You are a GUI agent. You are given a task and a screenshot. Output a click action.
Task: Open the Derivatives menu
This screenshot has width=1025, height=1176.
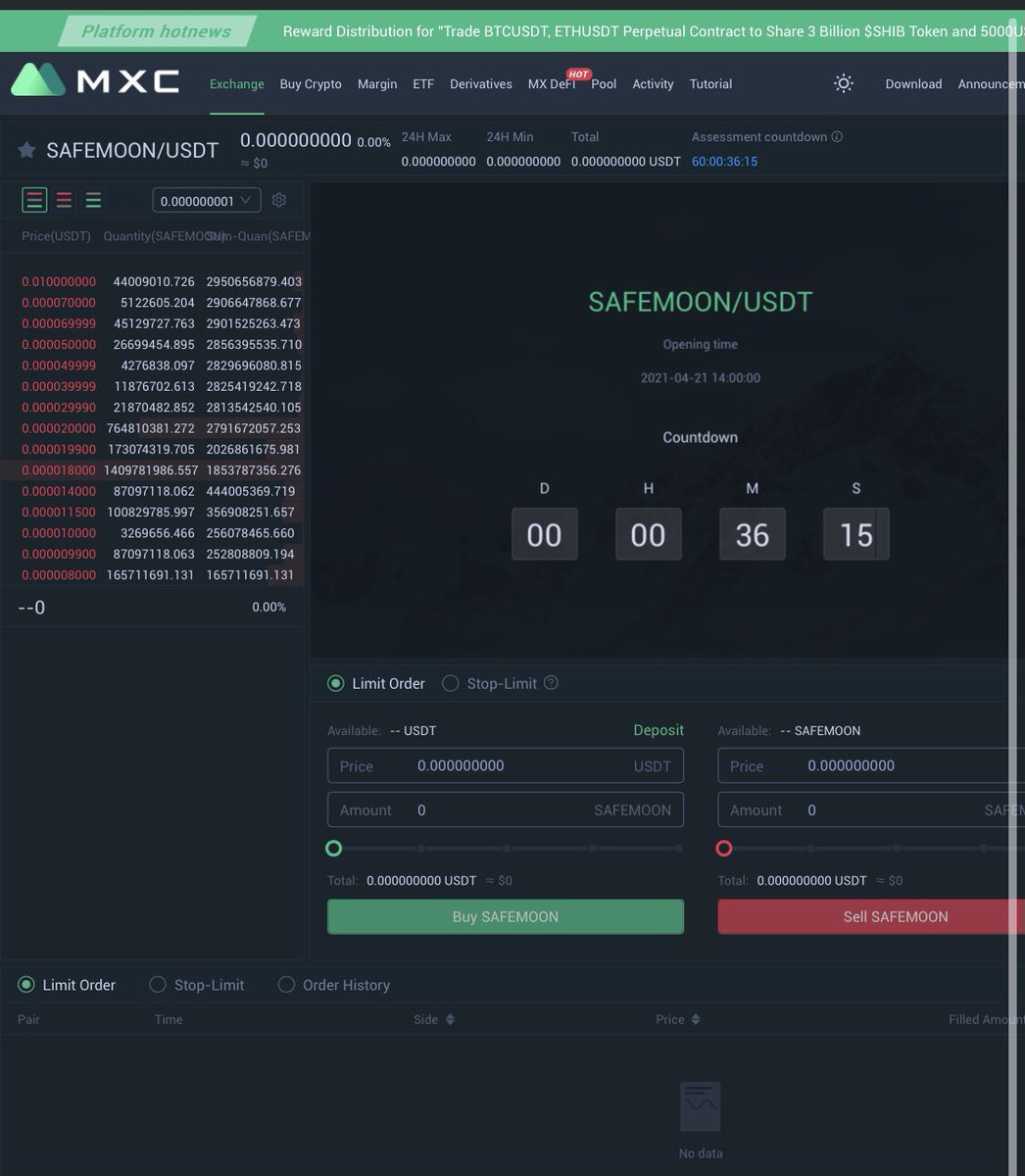click(x=481, y=84)
